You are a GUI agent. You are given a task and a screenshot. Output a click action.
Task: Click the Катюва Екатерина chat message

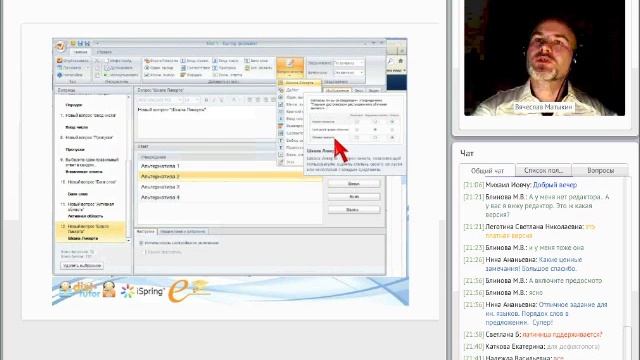(x=532, y=347)
